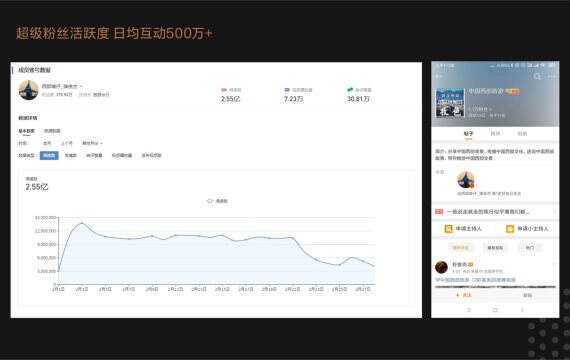The image size is (570, 360).
Task: Switch to the 帖子 tab
Action: [x=468, y=134]
